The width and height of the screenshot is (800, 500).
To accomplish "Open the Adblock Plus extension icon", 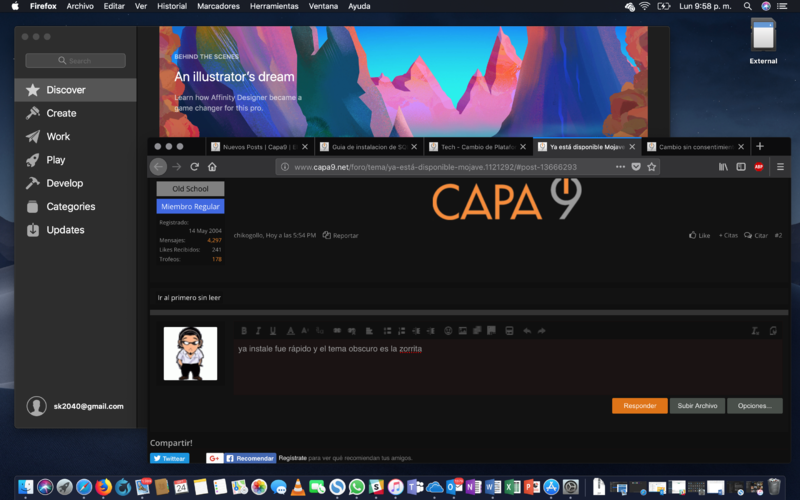I will click(x=759, y=167).
